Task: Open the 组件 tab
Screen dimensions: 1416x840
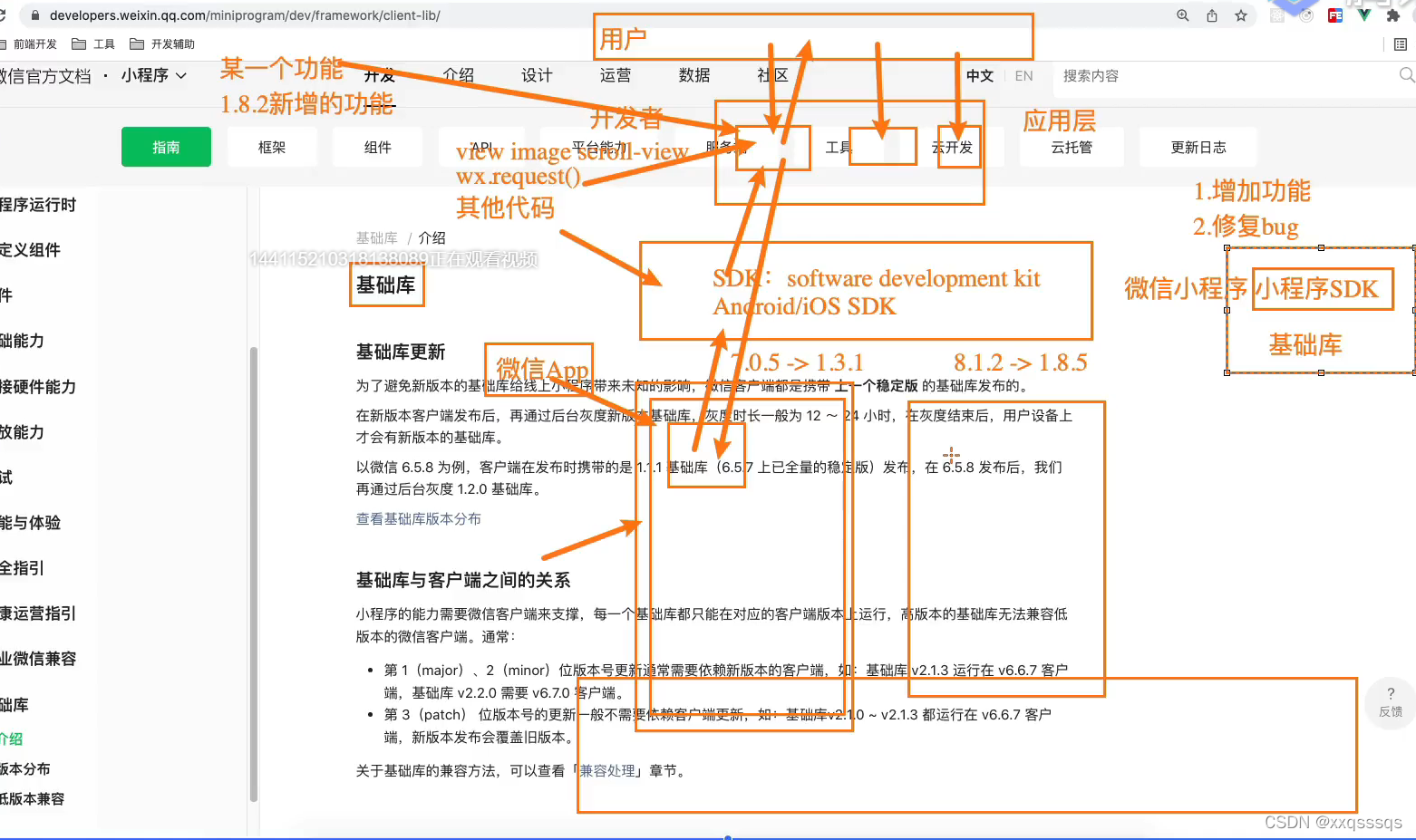Action: point(378,147)
